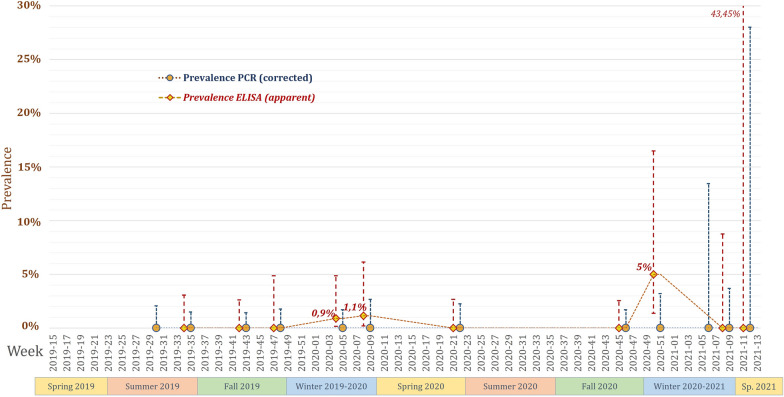
Task: Click the week label 2021-13
Action: 757,354
